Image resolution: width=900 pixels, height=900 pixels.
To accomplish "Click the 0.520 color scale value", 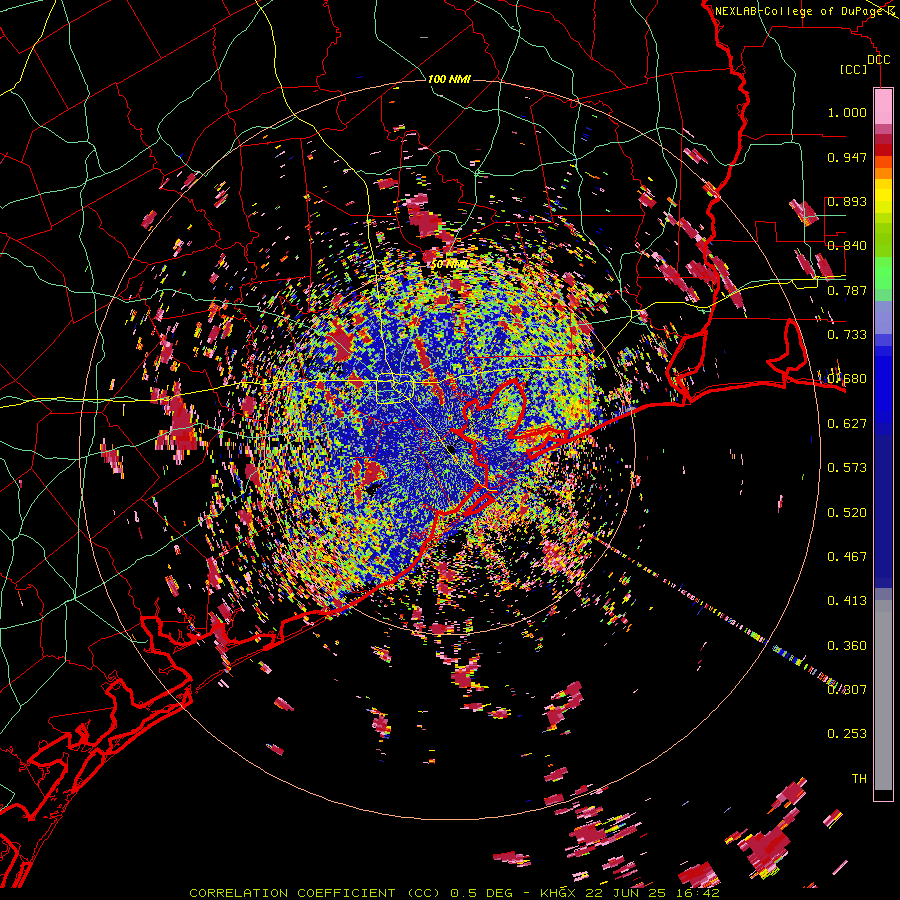I will coord(847,513).
